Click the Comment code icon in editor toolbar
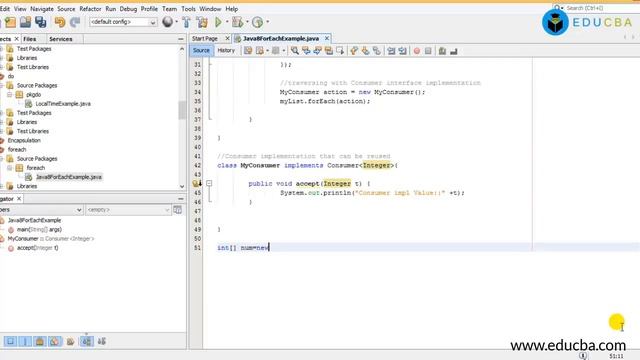640x360 pixels. 442,51
